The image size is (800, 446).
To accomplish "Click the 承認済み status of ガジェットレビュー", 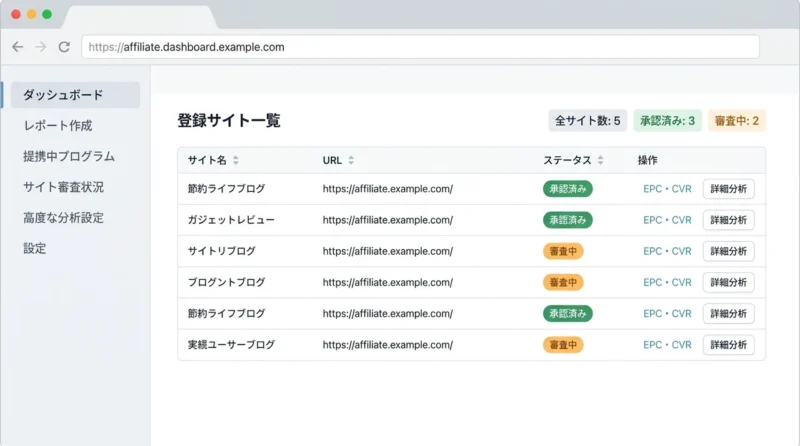I will 568,220.
